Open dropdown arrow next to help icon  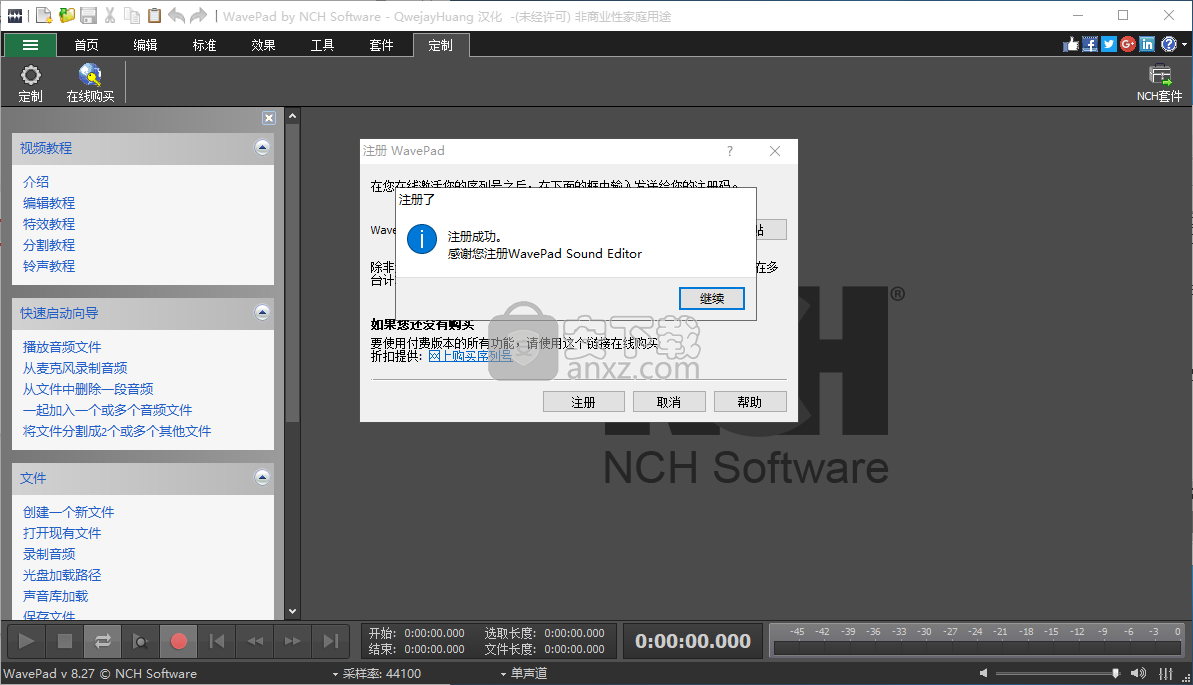(x=1185, y=45)
